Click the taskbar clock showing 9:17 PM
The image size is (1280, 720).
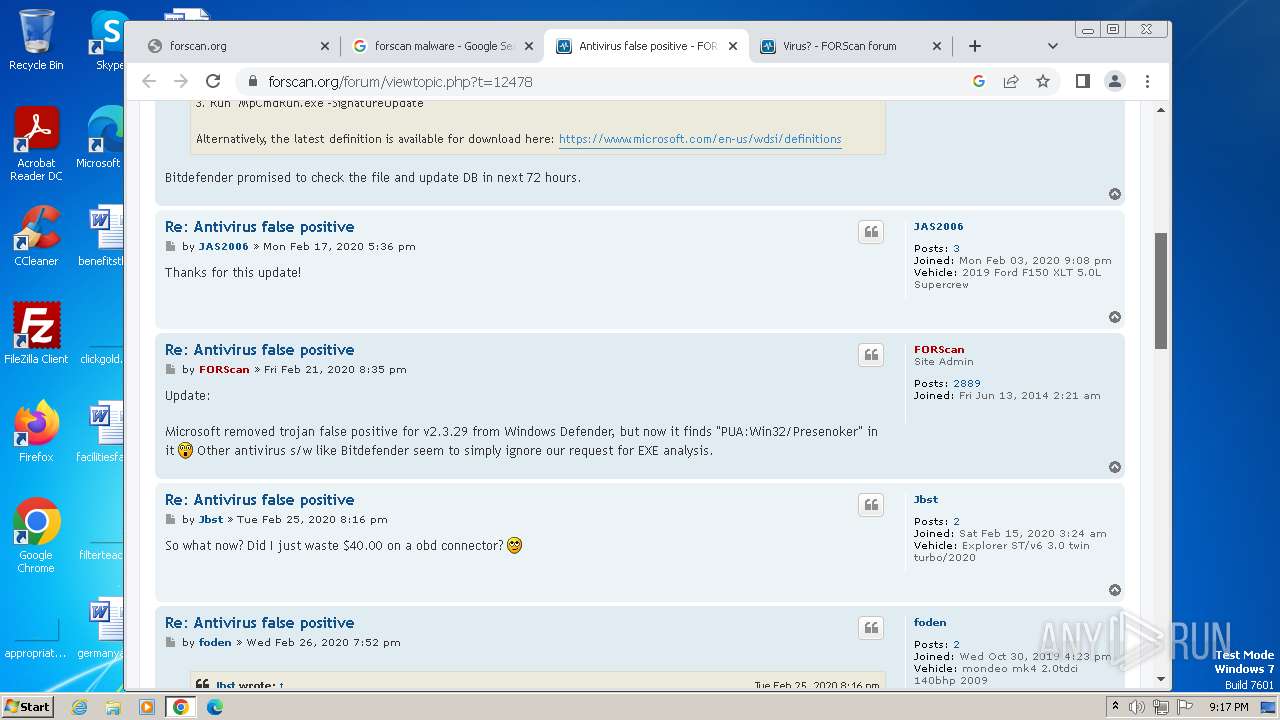point(1228,707)
